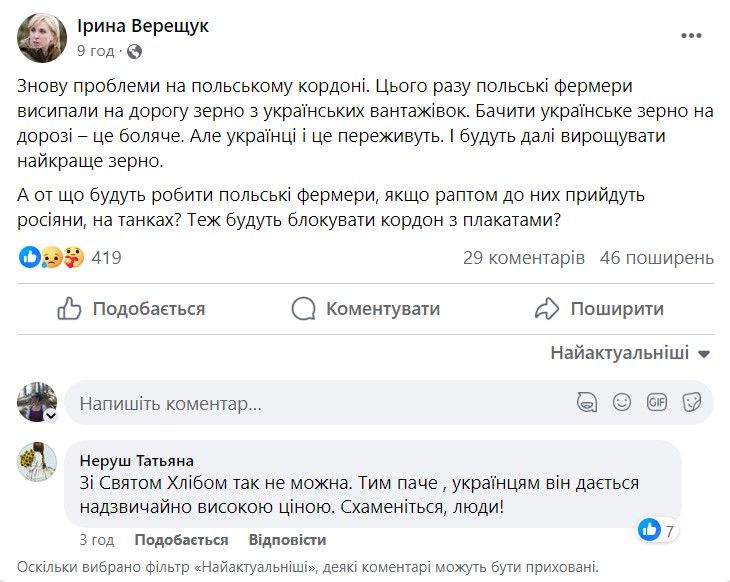Add a GIF to the comment
The image size is (730, 582).
tap(656, 403)
